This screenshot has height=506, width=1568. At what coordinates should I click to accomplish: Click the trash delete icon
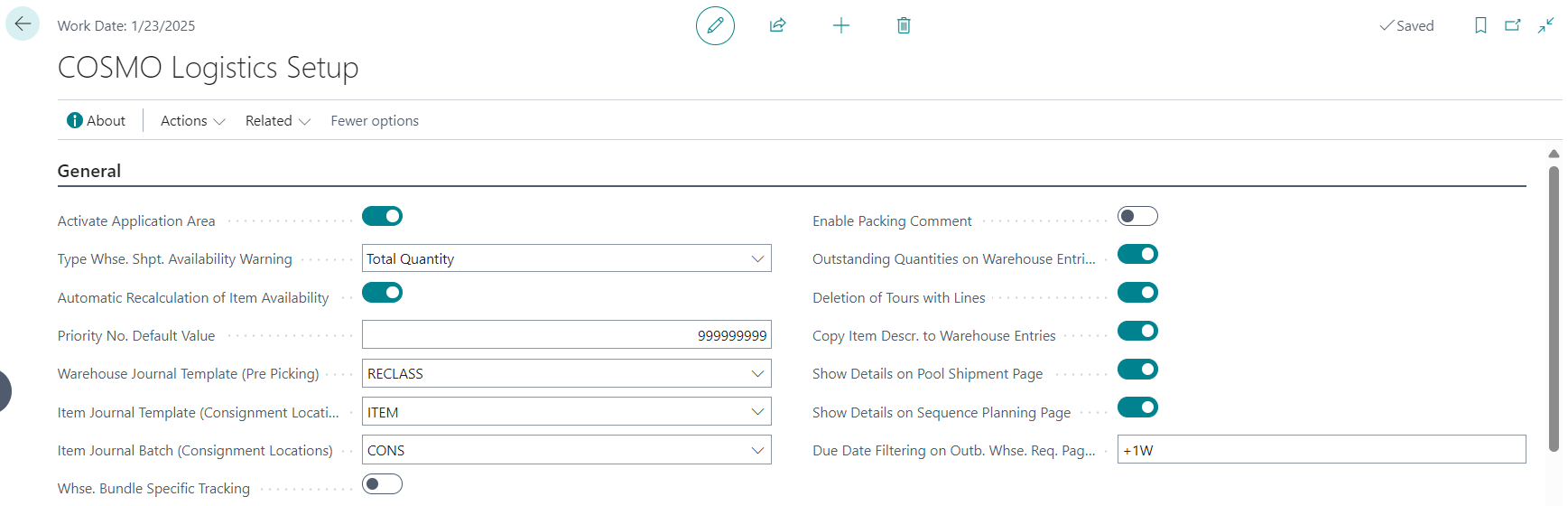pos(904,25)
